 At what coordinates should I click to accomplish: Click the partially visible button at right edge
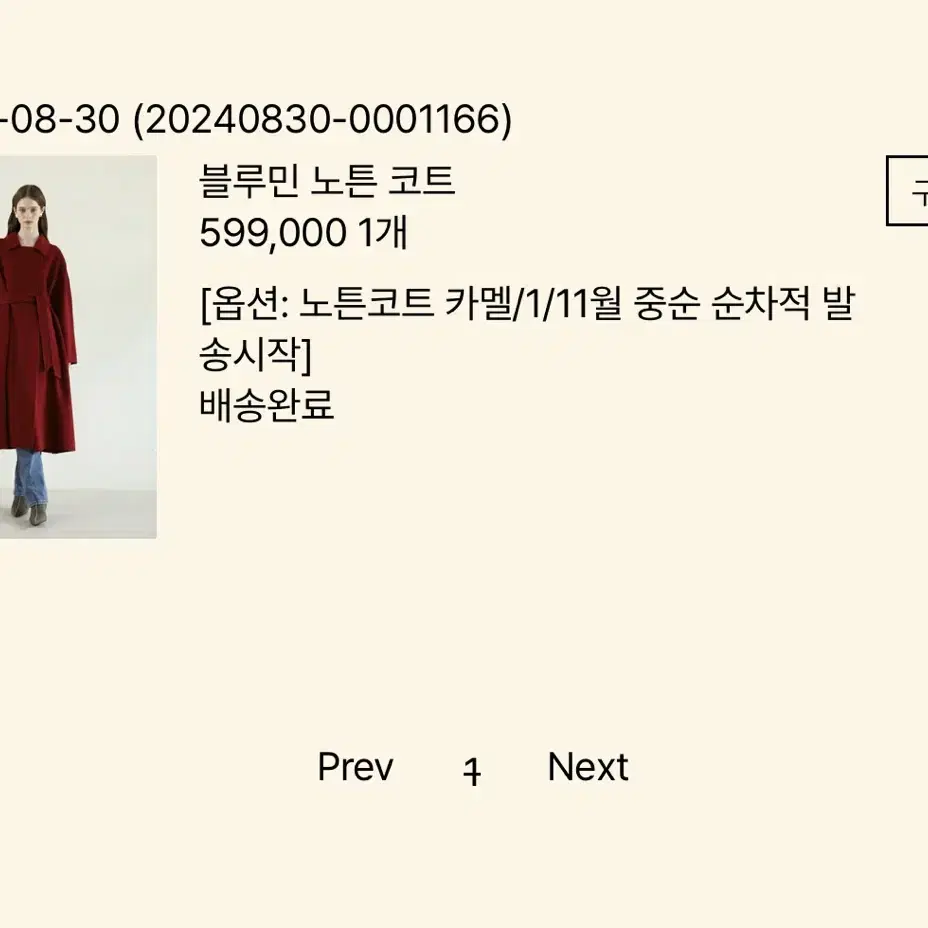pos(907,191)
